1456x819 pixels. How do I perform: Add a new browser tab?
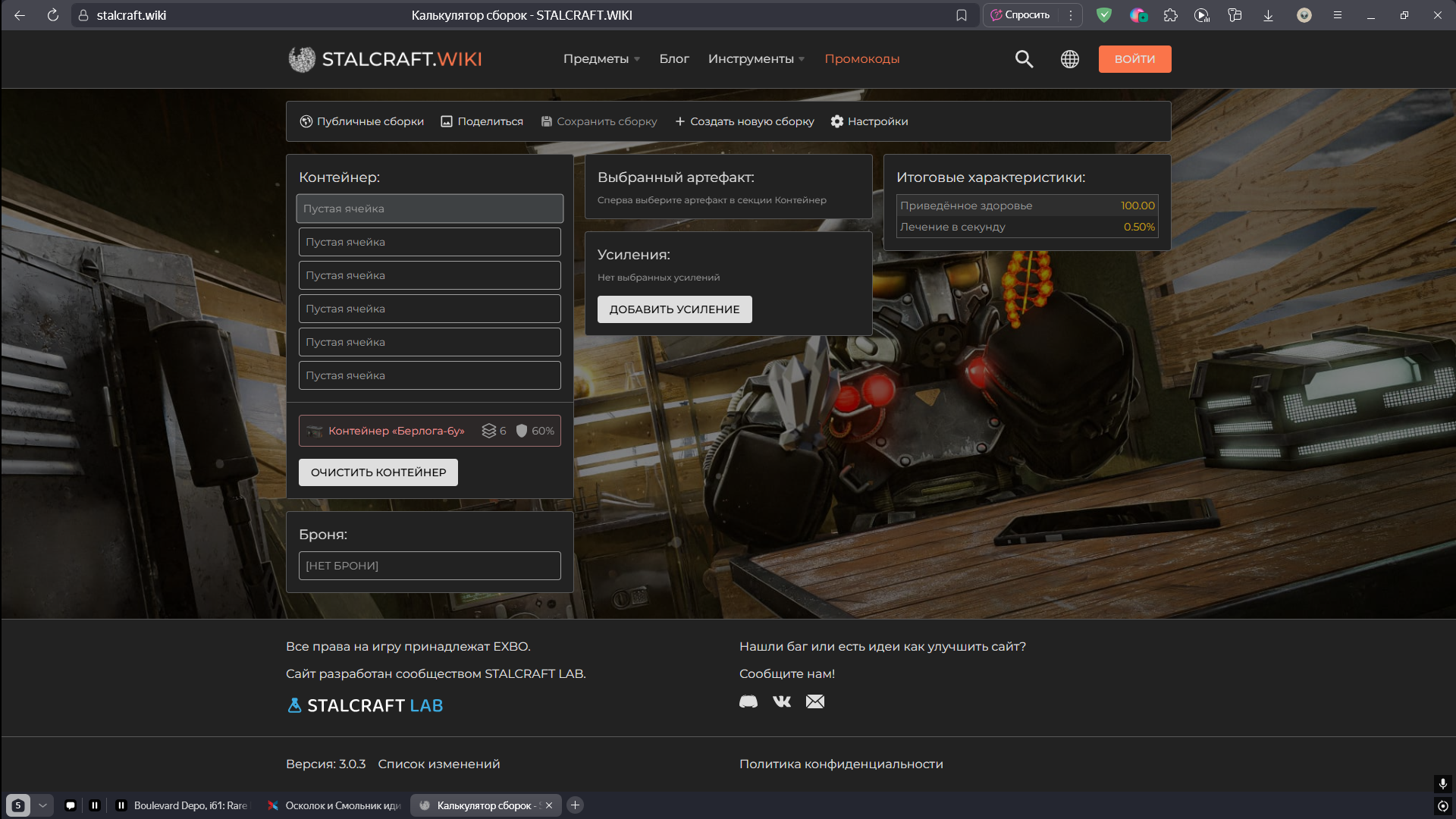point(575,805)
